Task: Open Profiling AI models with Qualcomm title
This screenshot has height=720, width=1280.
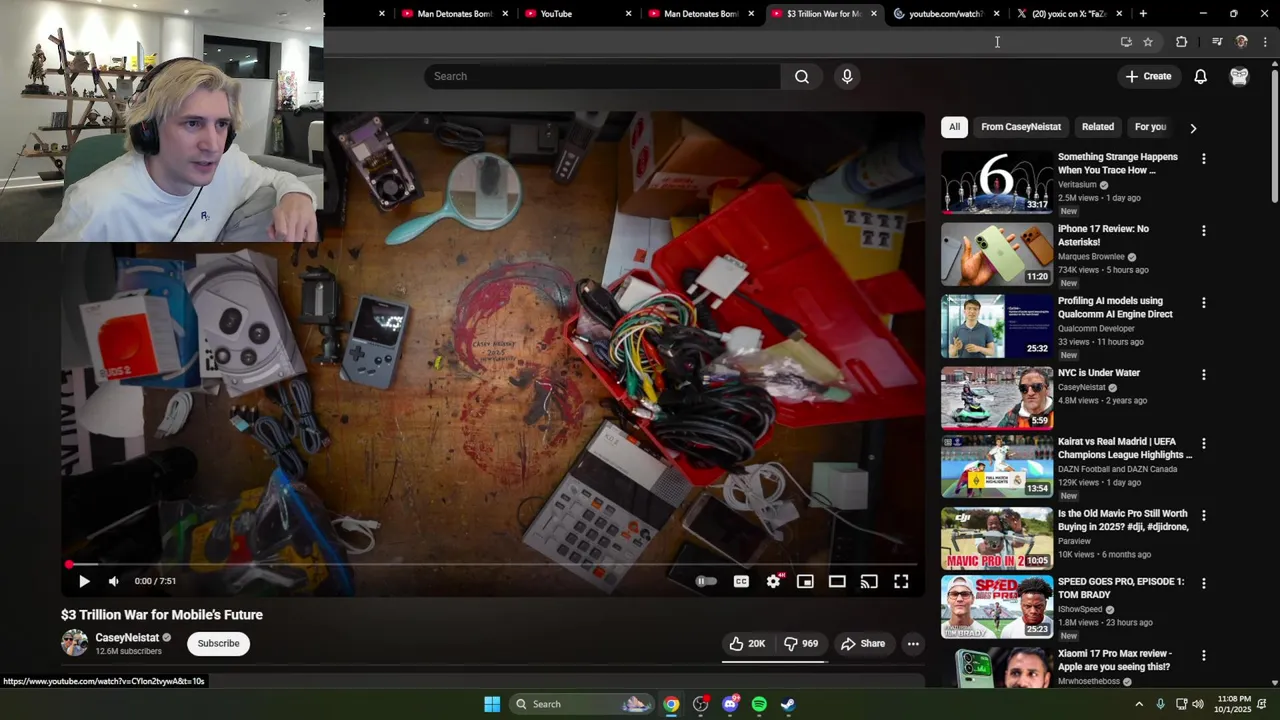Action: click(1115, 307)
